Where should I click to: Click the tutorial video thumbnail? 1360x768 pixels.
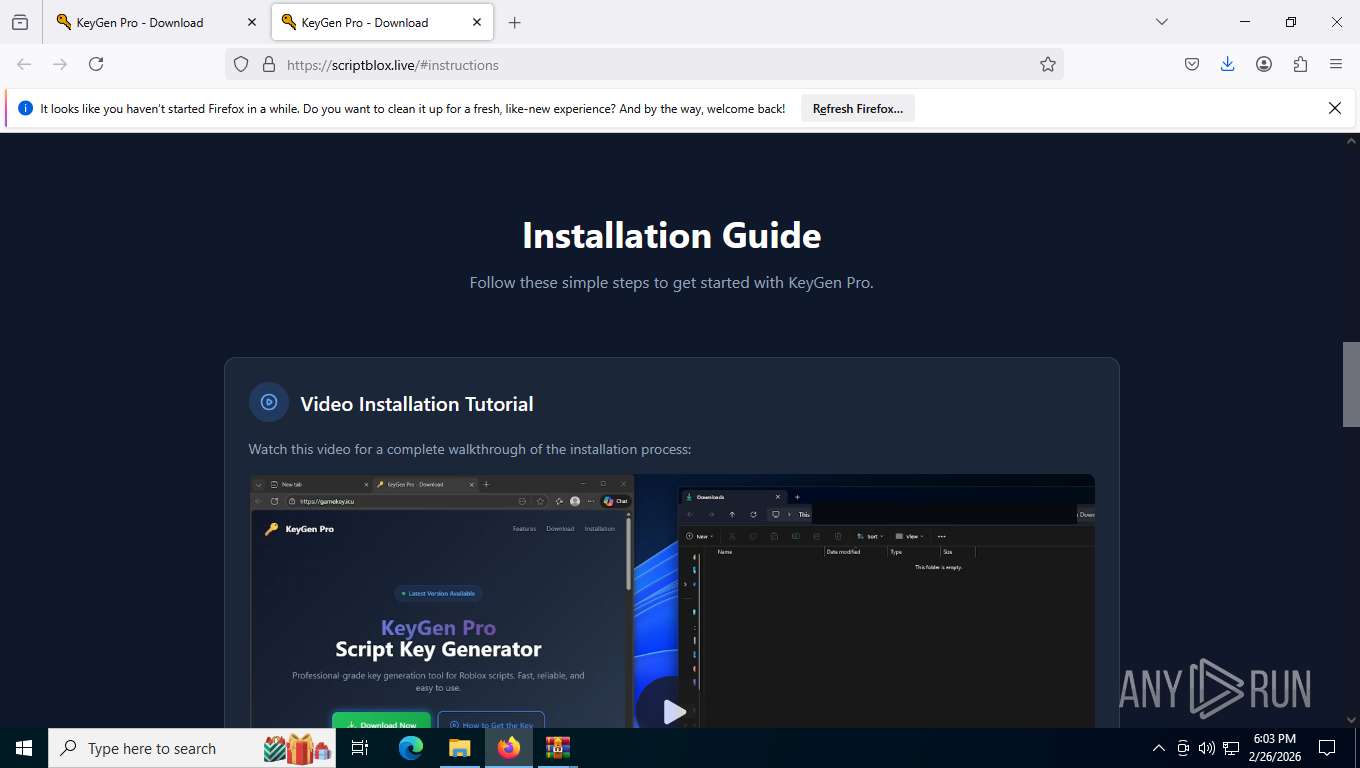tap(672, 601)
